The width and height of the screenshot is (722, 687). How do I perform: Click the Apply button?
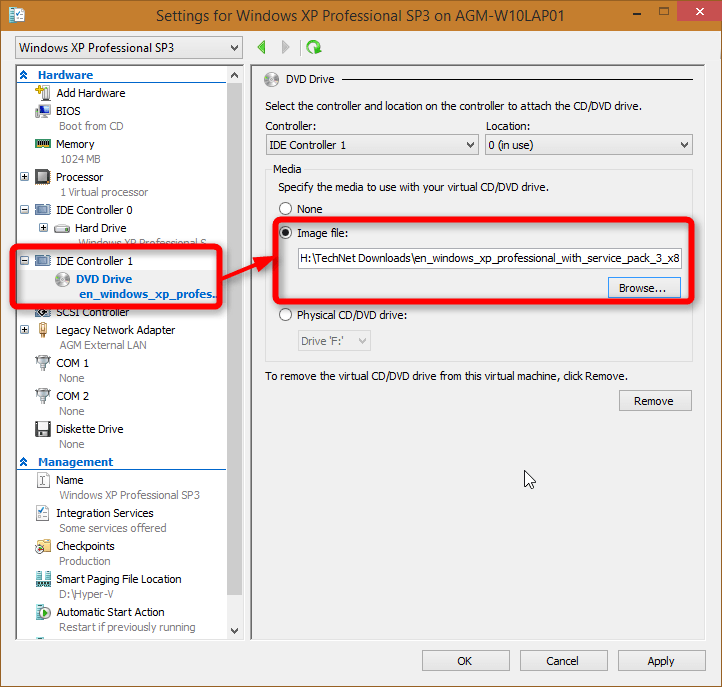pos(661,661)
